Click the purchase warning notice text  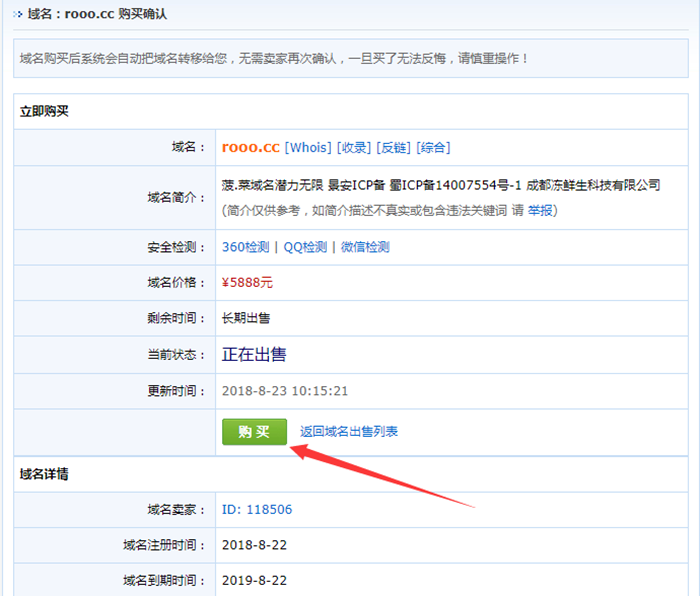pyautogui.click(x=274, y=59)
